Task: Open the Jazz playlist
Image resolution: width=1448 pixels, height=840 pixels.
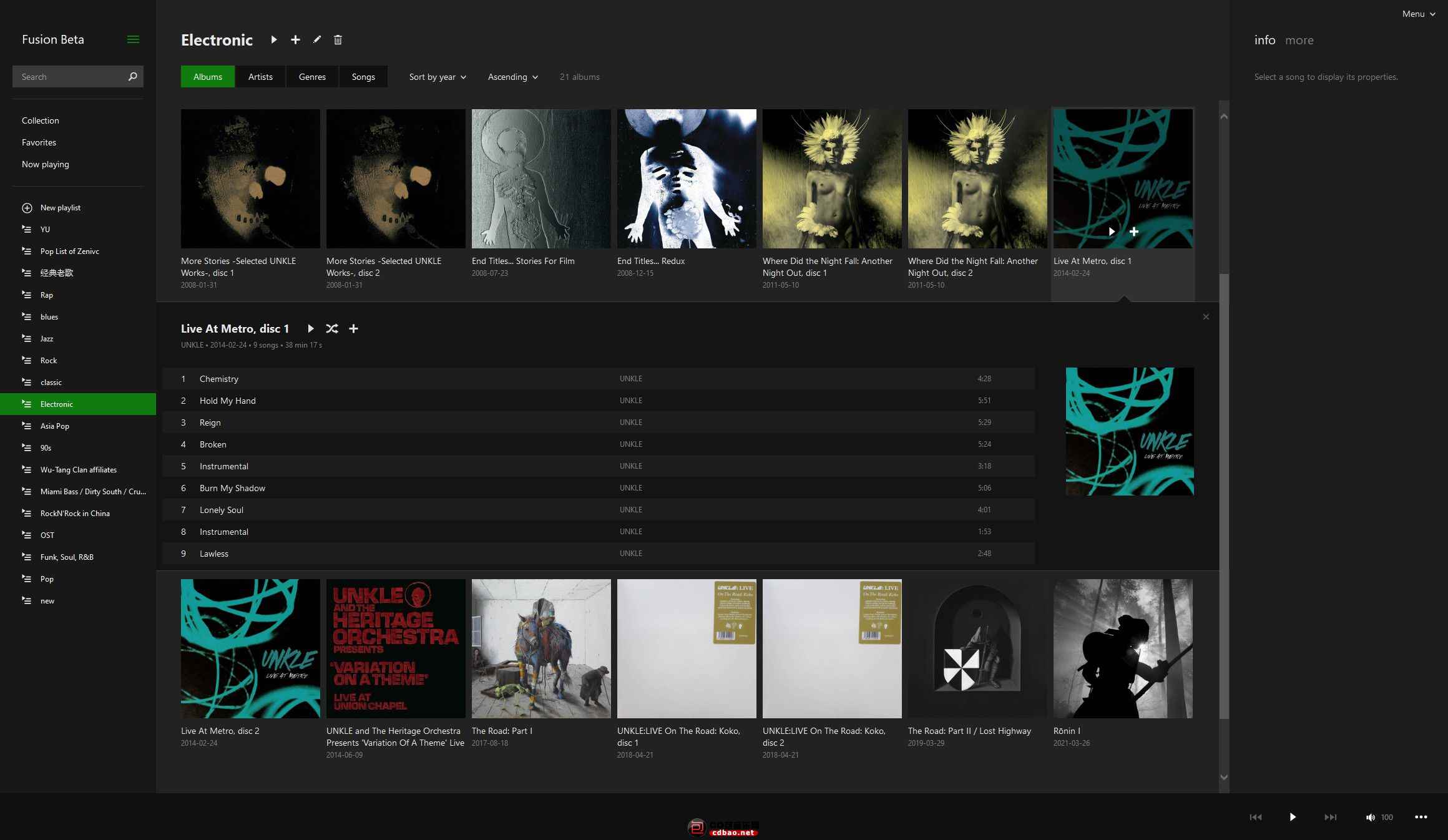Action: coord(78,339)
